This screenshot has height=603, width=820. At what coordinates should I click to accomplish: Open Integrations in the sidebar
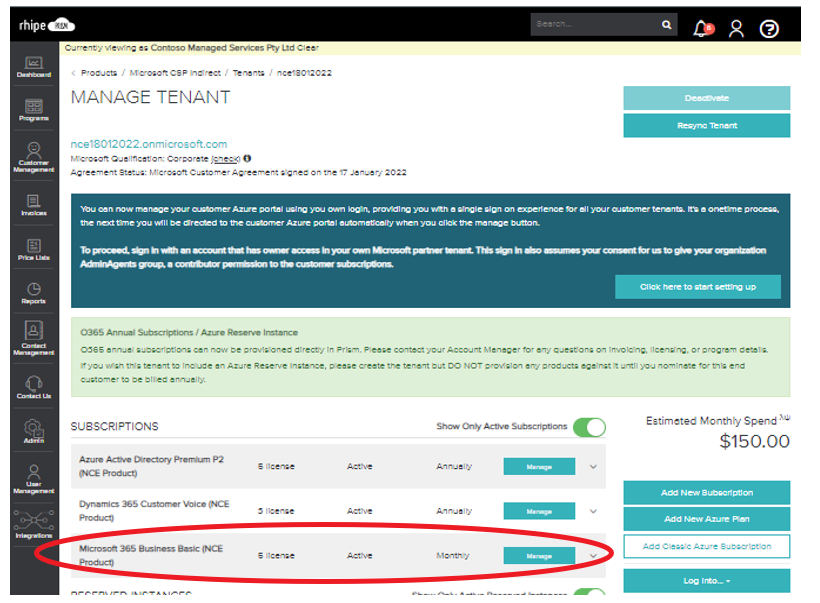coord(33,524)
